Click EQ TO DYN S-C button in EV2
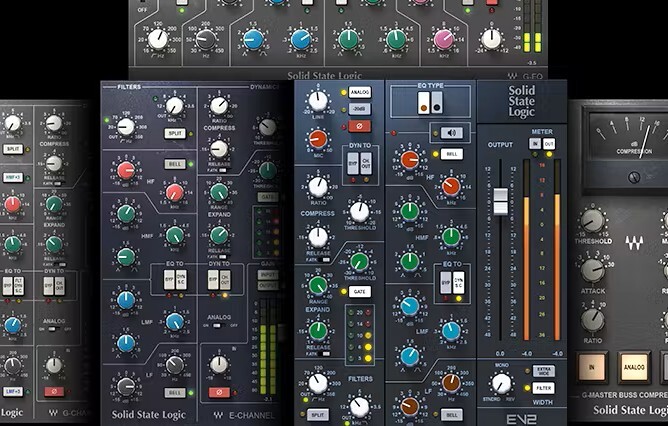The image size is (668, 426). point(458,282)
